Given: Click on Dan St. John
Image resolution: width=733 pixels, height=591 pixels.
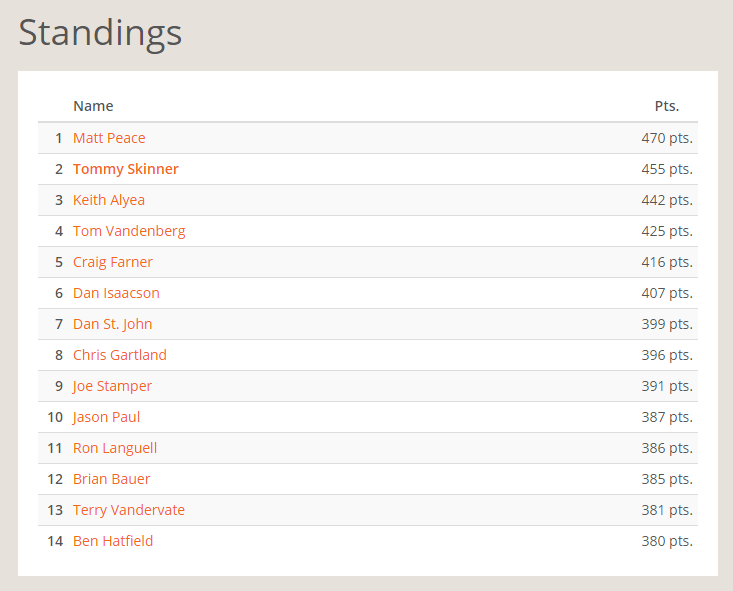Looking at the screenshot, I should point(113,324).
